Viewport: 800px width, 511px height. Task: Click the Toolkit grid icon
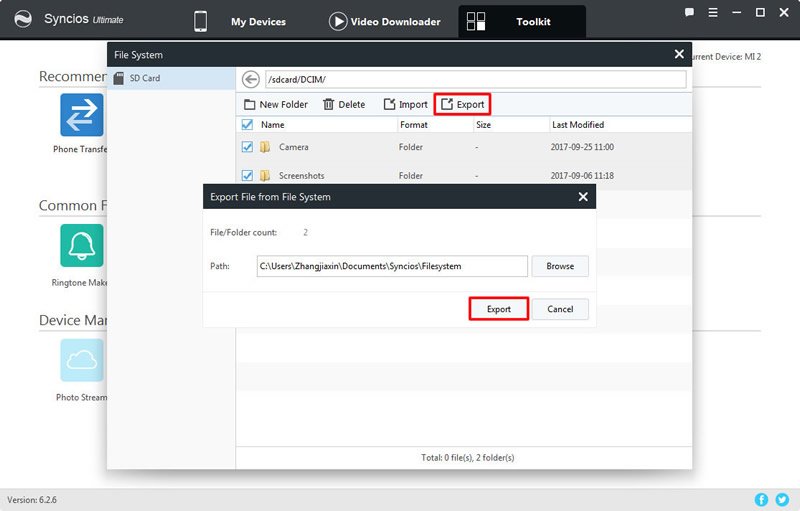click(476, 21)
